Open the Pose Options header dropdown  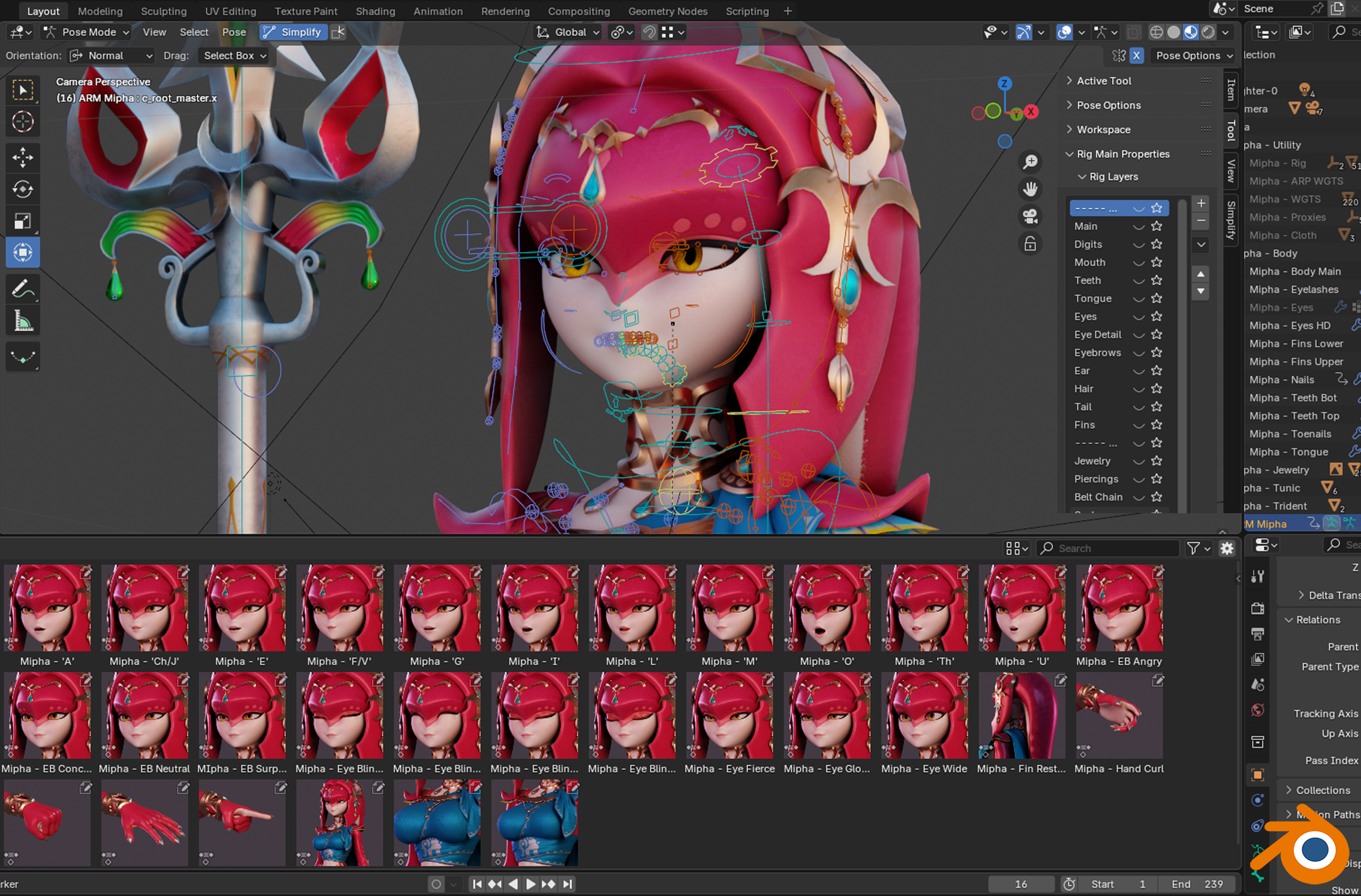pos(1194,55)
